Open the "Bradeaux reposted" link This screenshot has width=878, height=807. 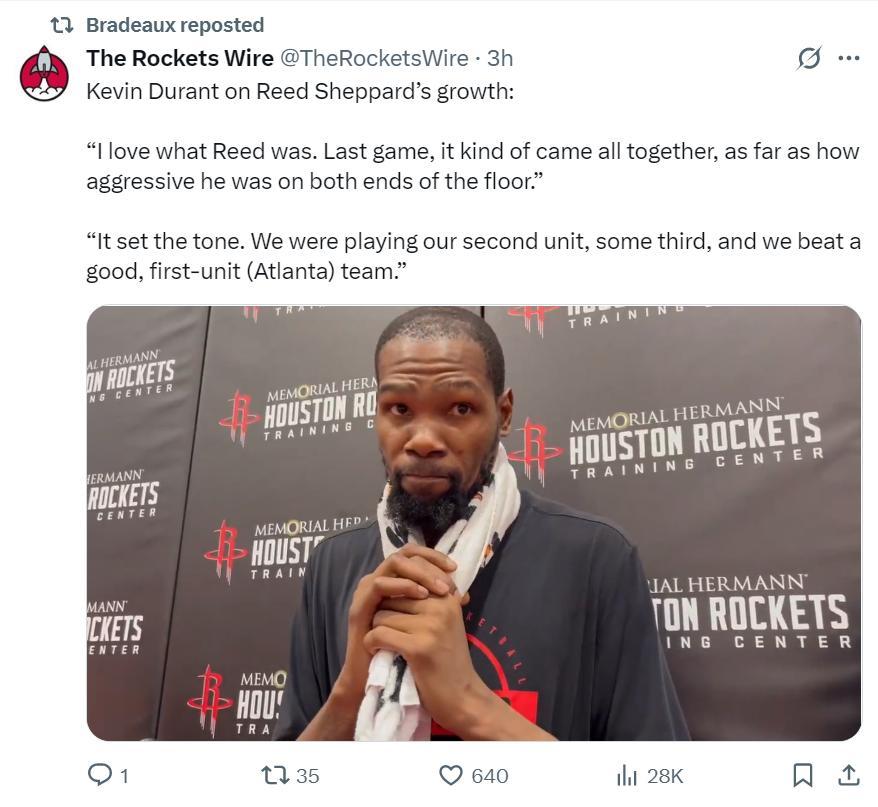[175, 25]
